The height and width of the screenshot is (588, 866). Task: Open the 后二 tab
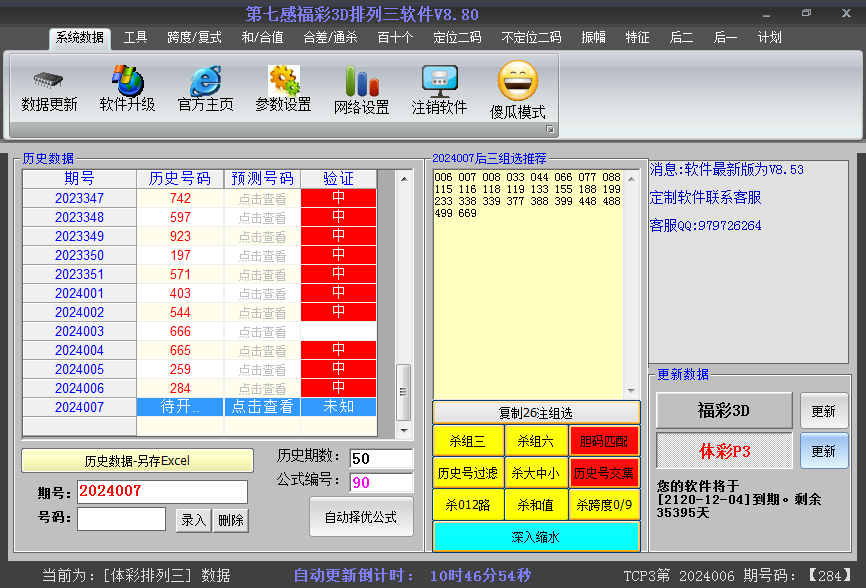[x=681, y=38]
